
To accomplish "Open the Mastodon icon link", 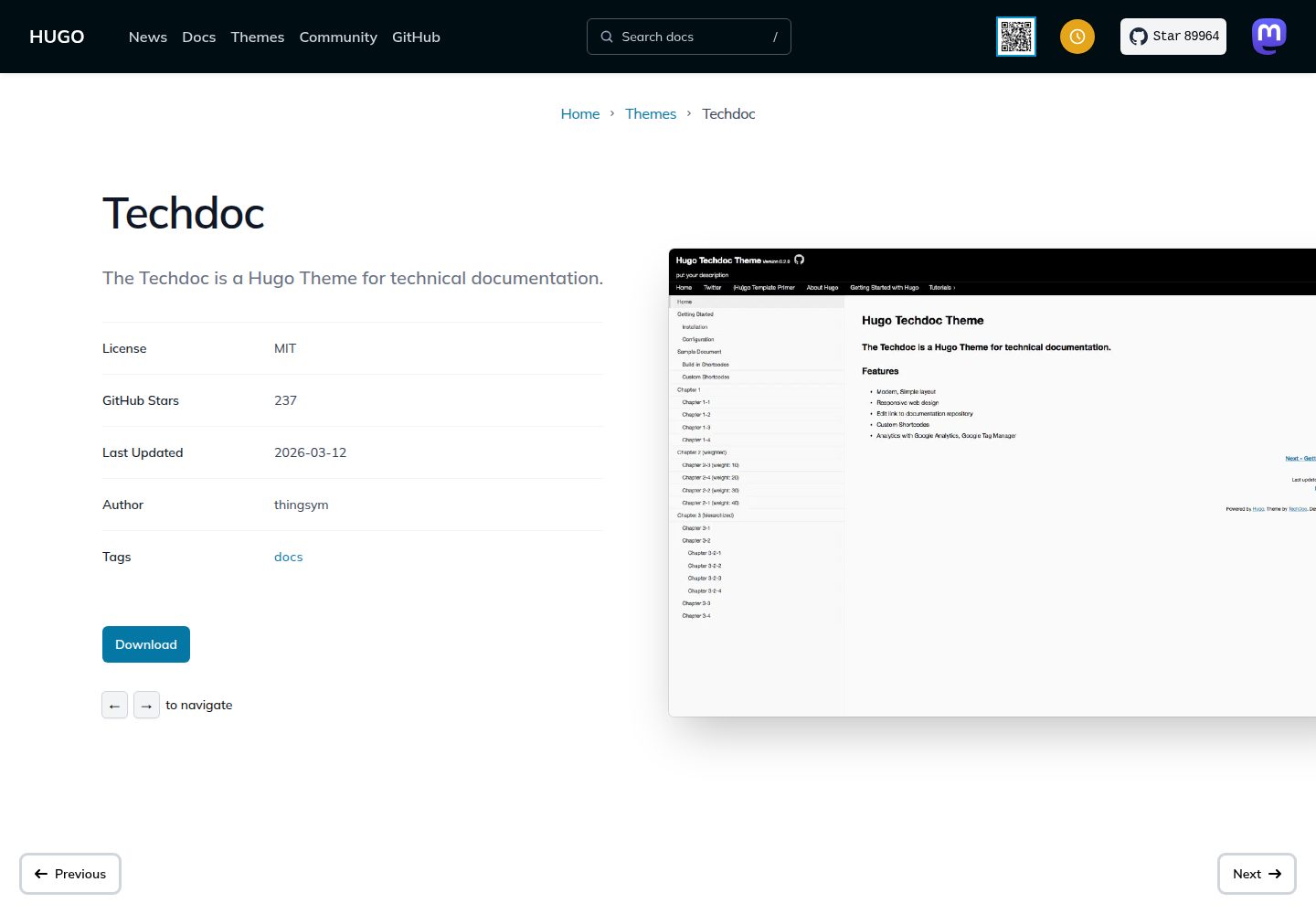I will [x=1269, y=37].
